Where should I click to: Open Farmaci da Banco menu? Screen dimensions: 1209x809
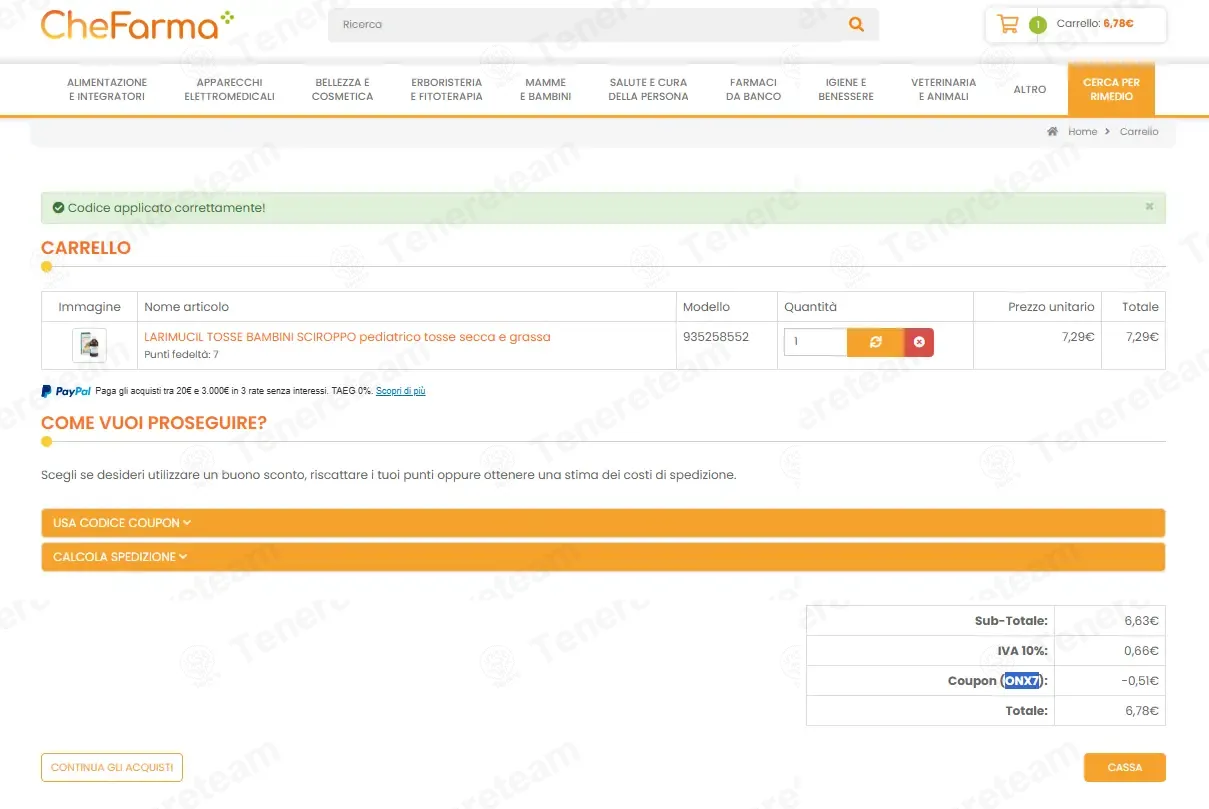pos(753,90)
